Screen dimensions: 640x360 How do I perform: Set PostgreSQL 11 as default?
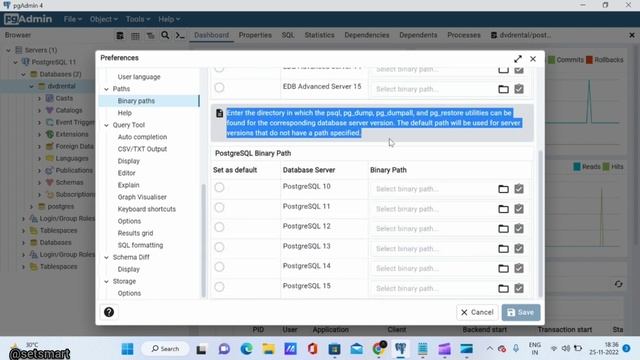(x=219, y=207)
